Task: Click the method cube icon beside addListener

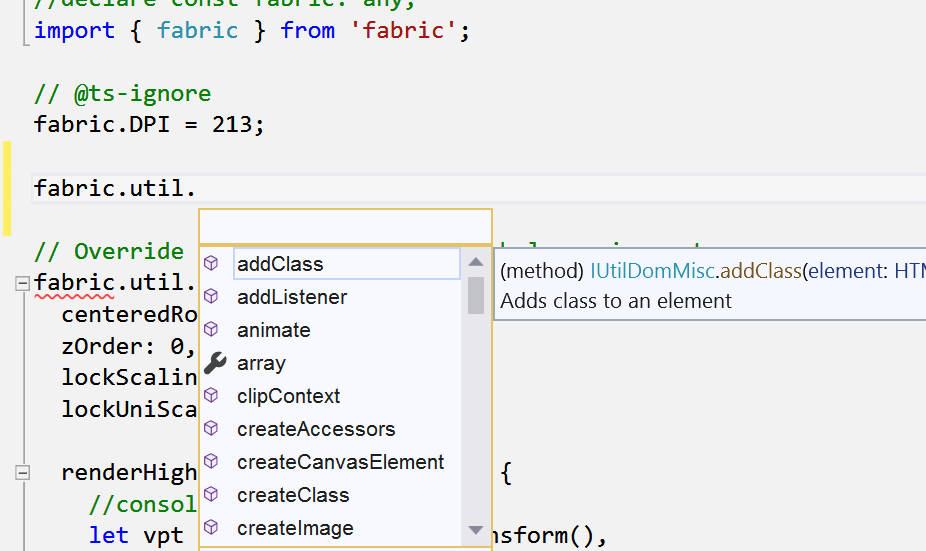Action: [211, 296]
